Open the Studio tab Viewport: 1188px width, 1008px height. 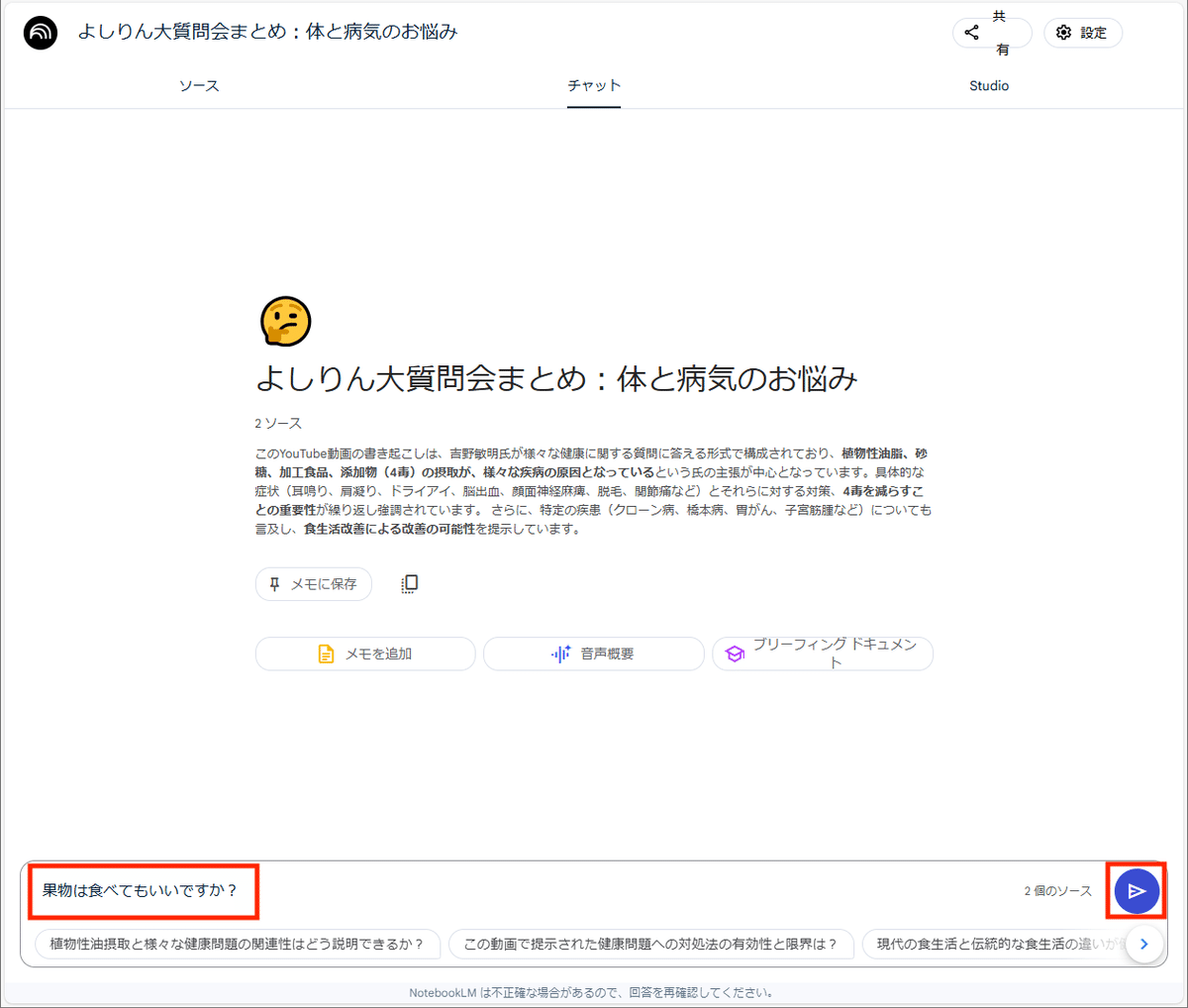(988, 86)
